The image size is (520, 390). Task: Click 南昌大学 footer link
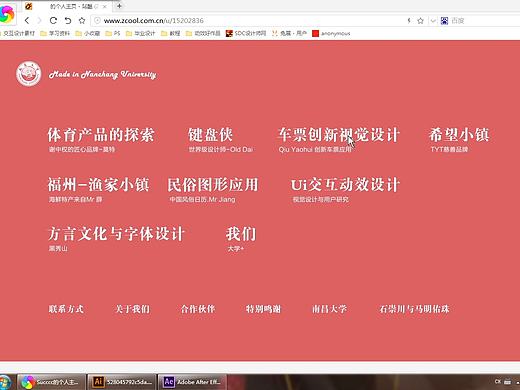[329, 309]
